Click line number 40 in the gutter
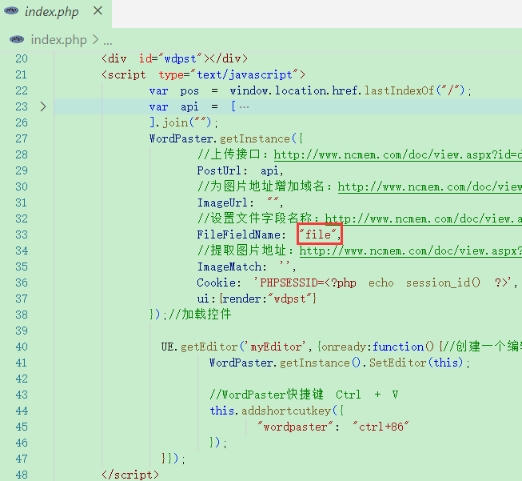The image size is (522, 481). (x=21, y=347)
